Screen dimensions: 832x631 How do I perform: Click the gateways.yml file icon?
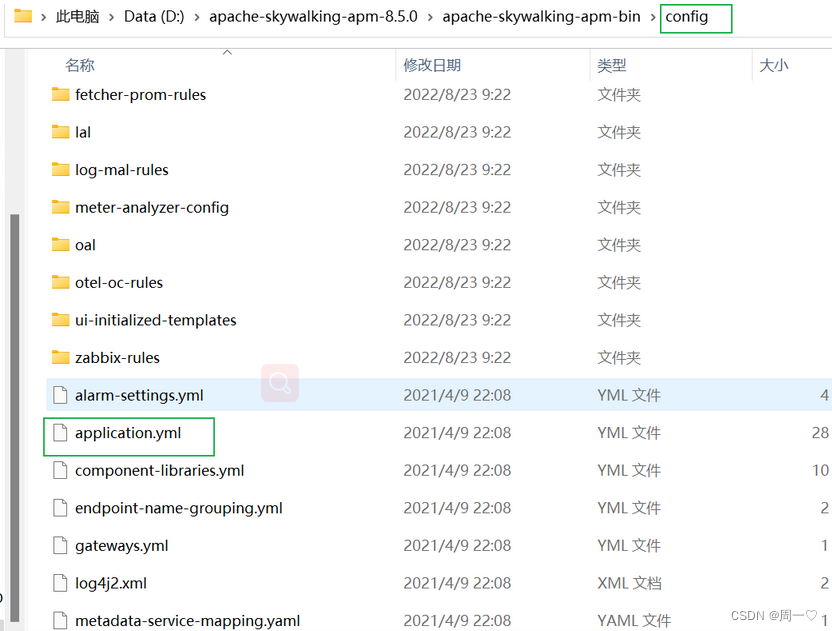coord(60,546)
